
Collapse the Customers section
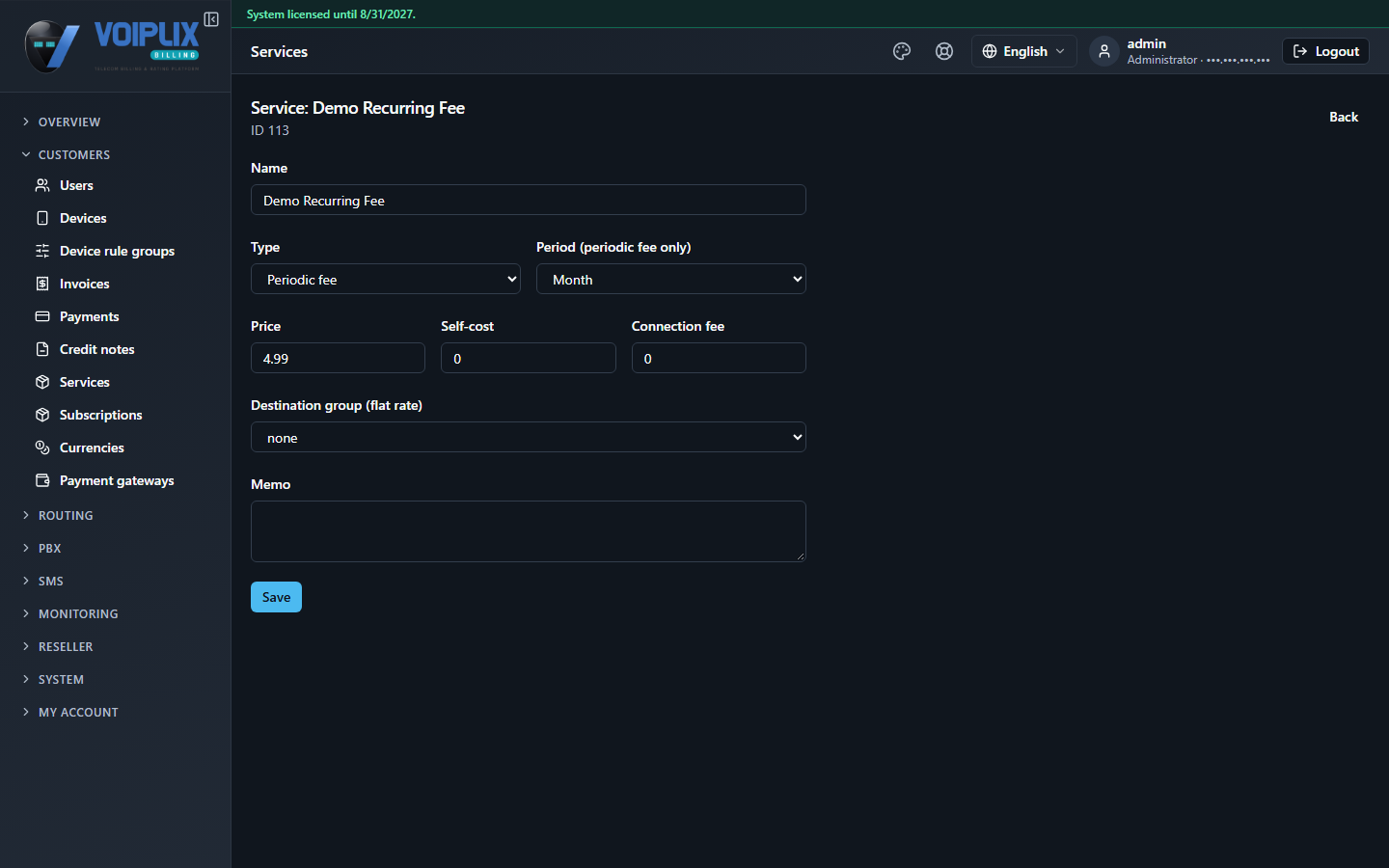click(74, 154)
